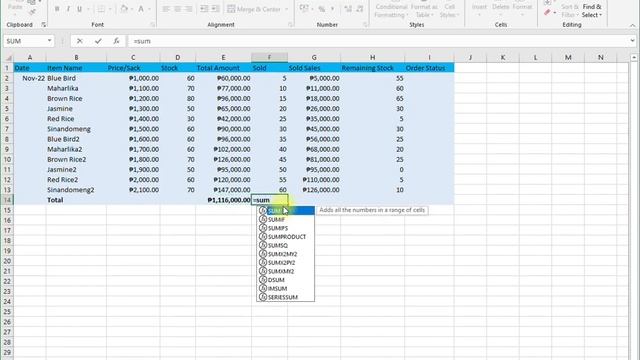Screen dimensions: 640x360
Task: Cancel the formula with the X icon
Action: (x=80, y=41)
